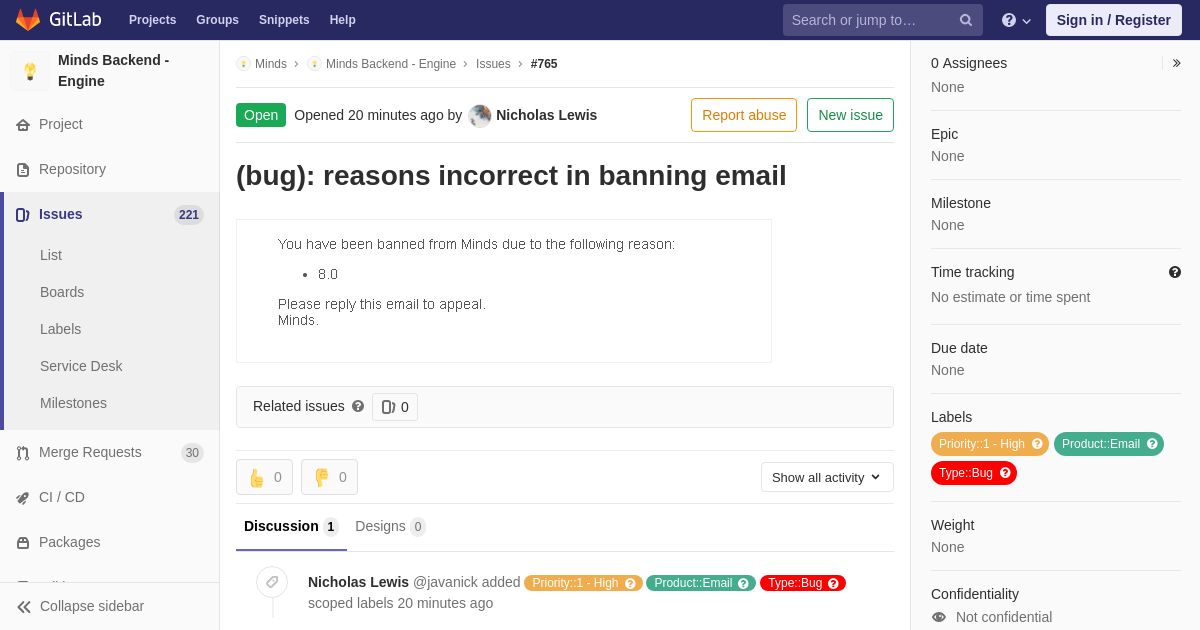1200x630 pixels.
Task: Click the Related issues help icon
Action: (358, 407)
